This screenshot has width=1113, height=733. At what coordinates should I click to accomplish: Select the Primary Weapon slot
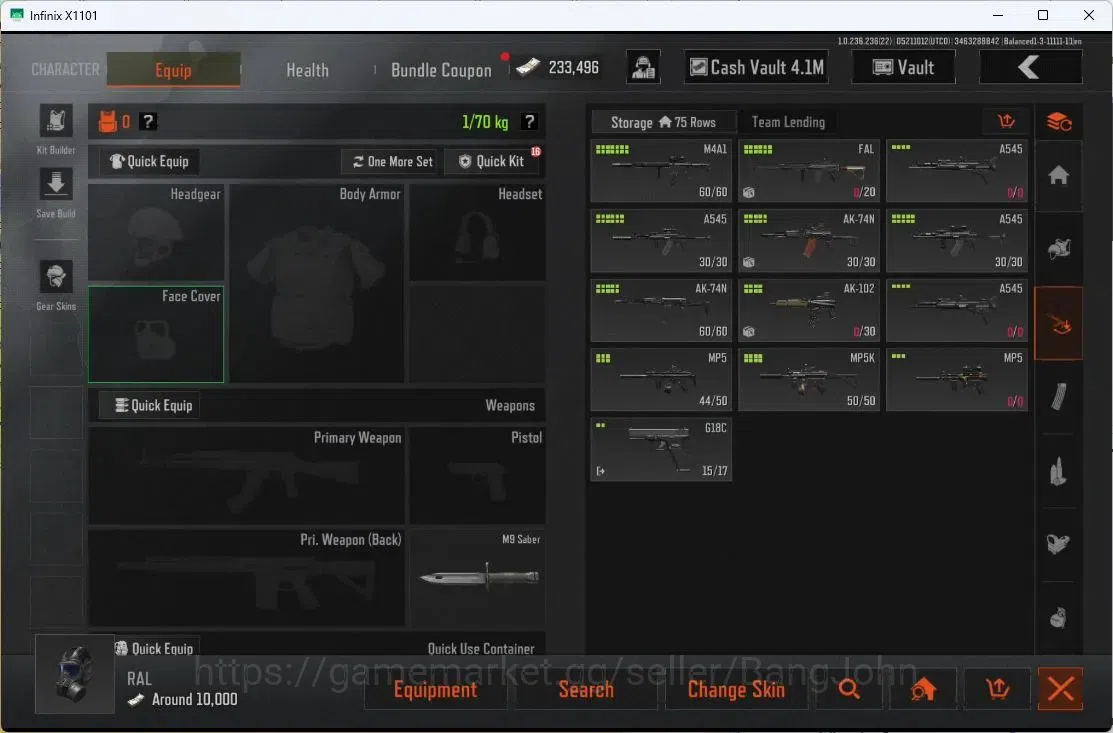click(x=246, y=475)
